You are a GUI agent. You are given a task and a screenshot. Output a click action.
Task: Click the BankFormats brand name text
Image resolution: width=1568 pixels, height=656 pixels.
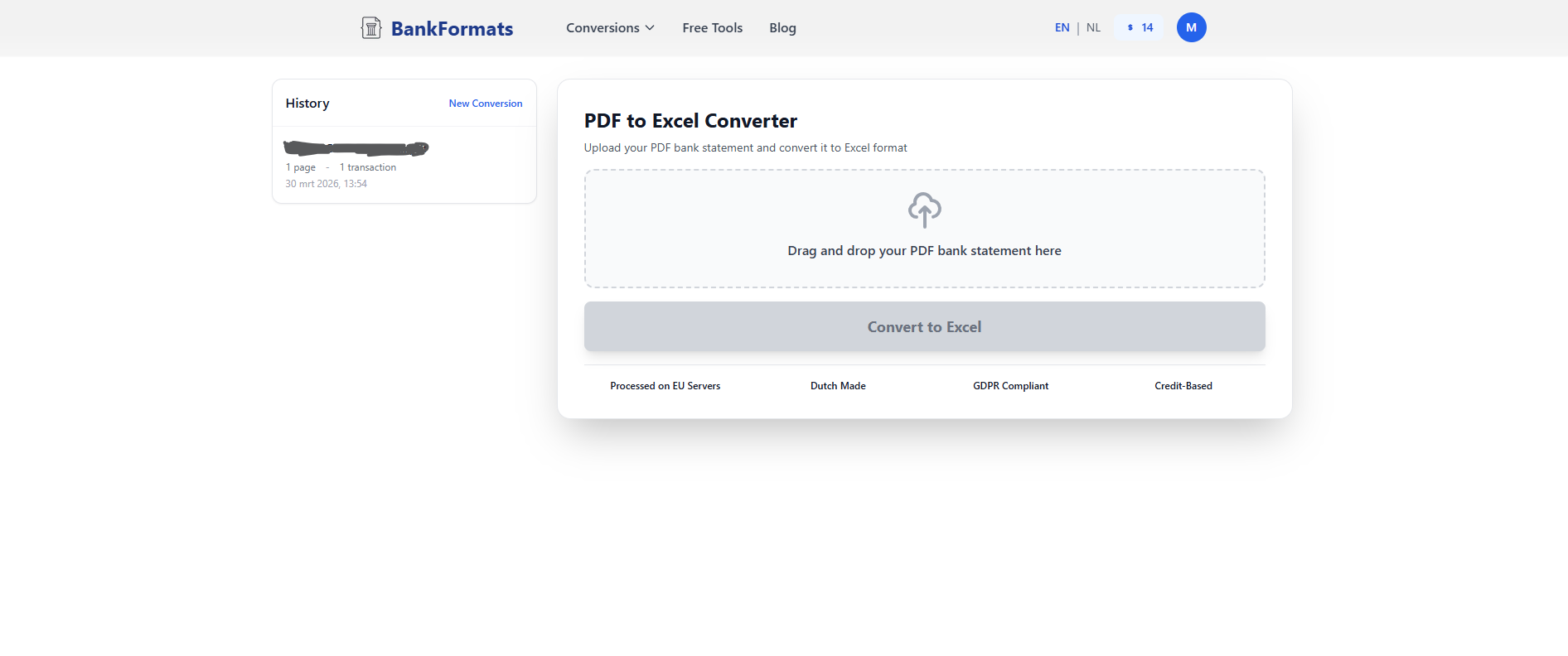[452, 29]
